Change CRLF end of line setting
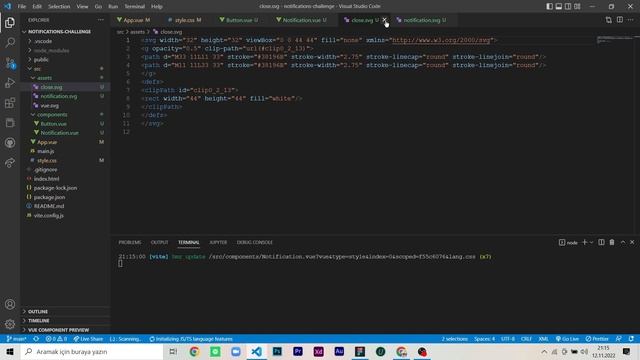The width and height of the screenshot is (640, 360). pyautogui.click(x=526, y=339)
